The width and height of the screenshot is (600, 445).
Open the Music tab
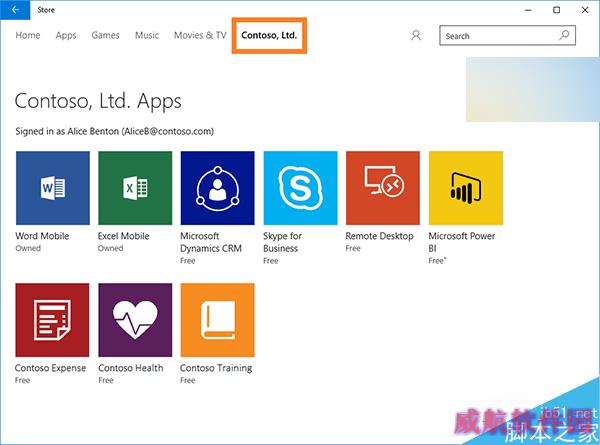tap(147, 35)
